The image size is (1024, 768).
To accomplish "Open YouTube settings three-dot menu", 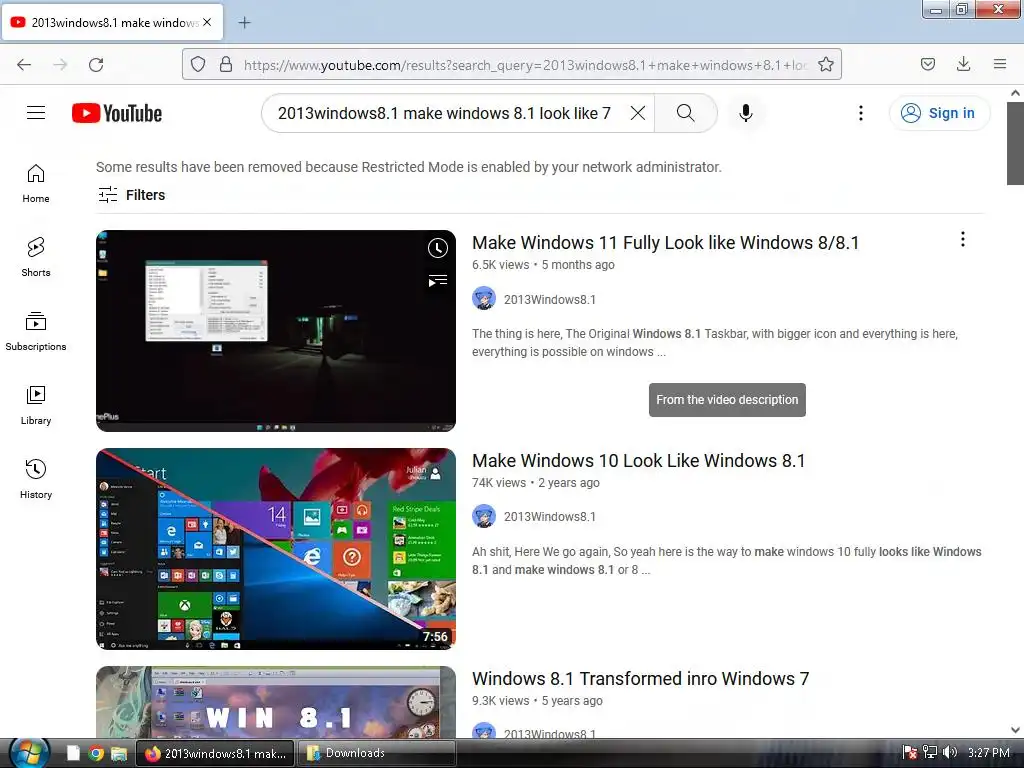I will pyautogui.click(x=861, y=113).
